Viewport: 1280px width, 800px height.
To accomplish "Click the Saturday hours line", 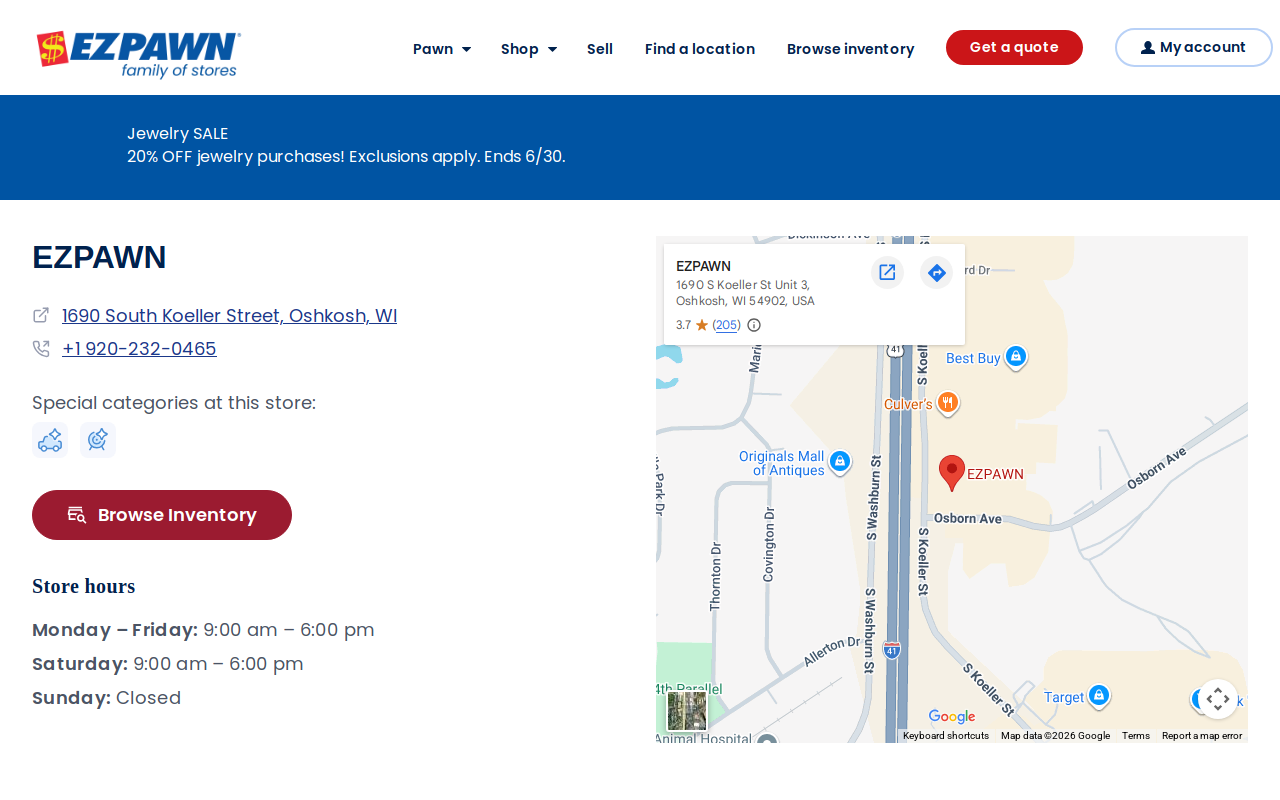I will tap(168, 664).
